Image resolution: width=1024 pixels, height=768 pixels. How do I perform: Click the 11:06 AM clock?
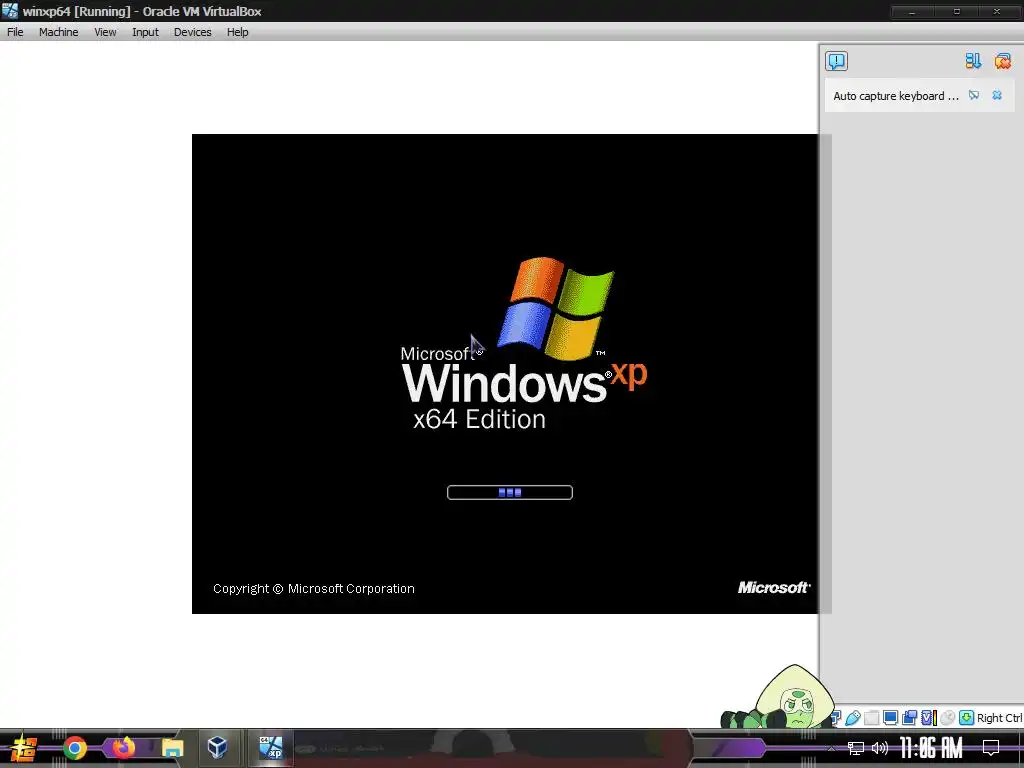[931, 748]
